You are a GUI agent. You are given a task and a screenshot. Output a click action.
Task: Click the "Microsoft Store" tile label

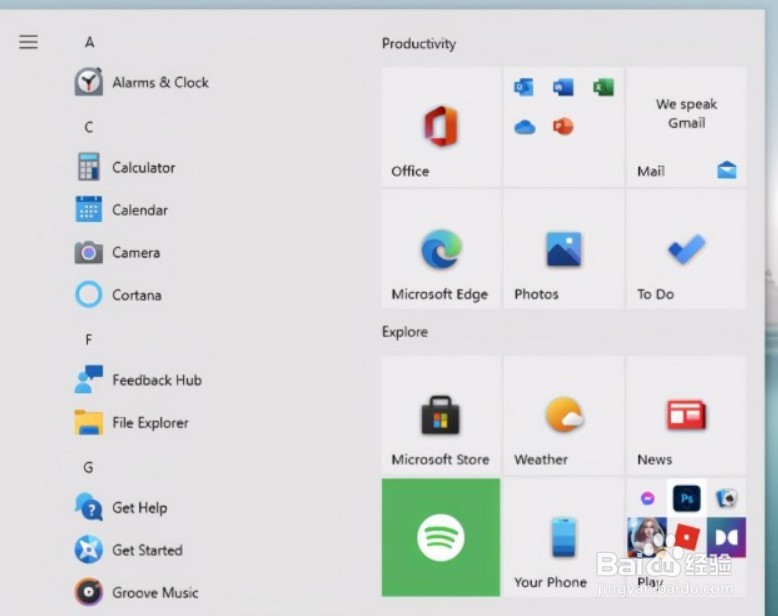click(x=440, y=459)
